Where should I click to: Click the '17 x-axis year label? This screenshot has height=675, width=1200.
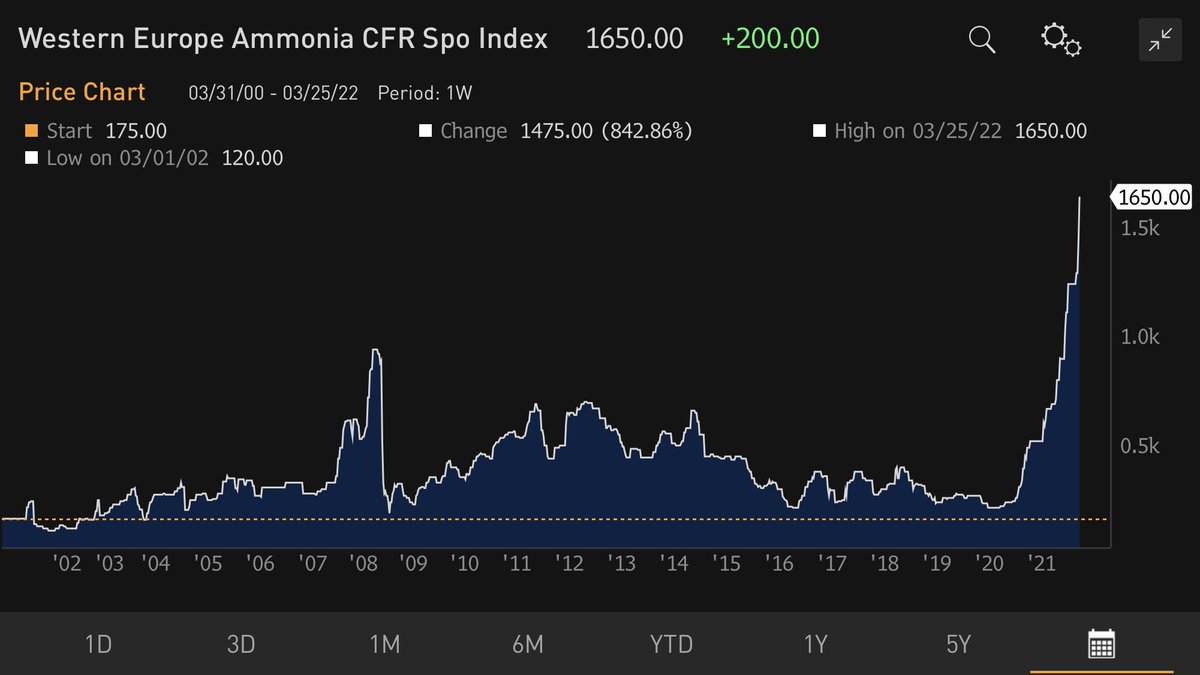832,564
